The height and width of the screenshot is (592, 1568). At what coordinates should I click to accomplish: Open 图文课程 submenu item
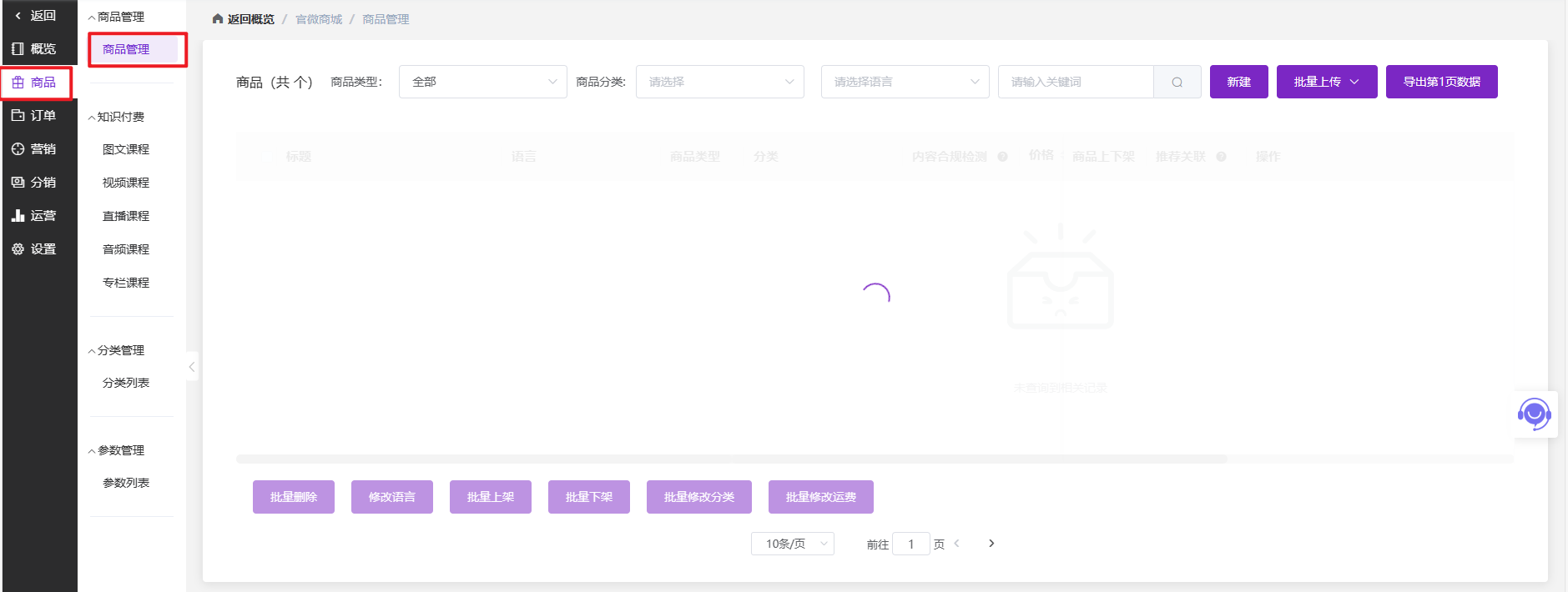[126, 149]
